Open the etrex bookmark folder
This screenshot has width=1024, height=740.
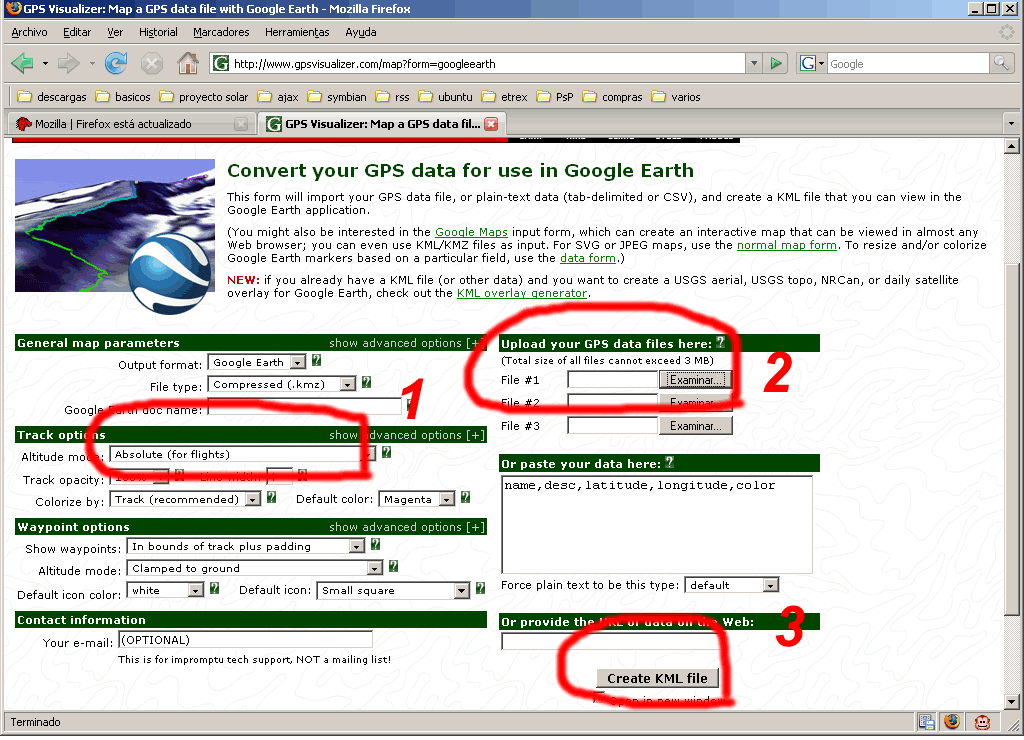pyautogui.click(x=505, y=97)
